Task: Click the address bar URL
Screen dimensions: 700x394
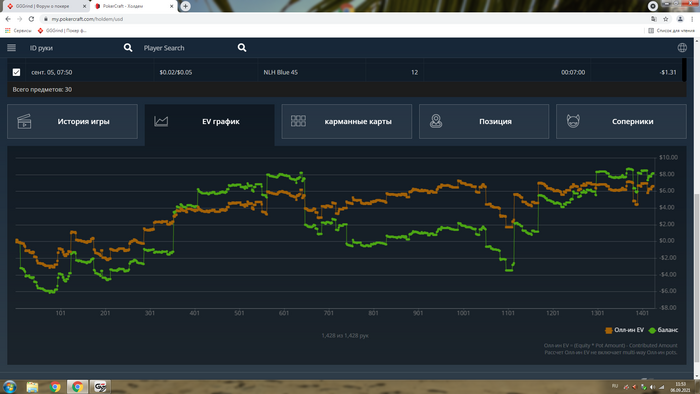Action: (87, 19)
